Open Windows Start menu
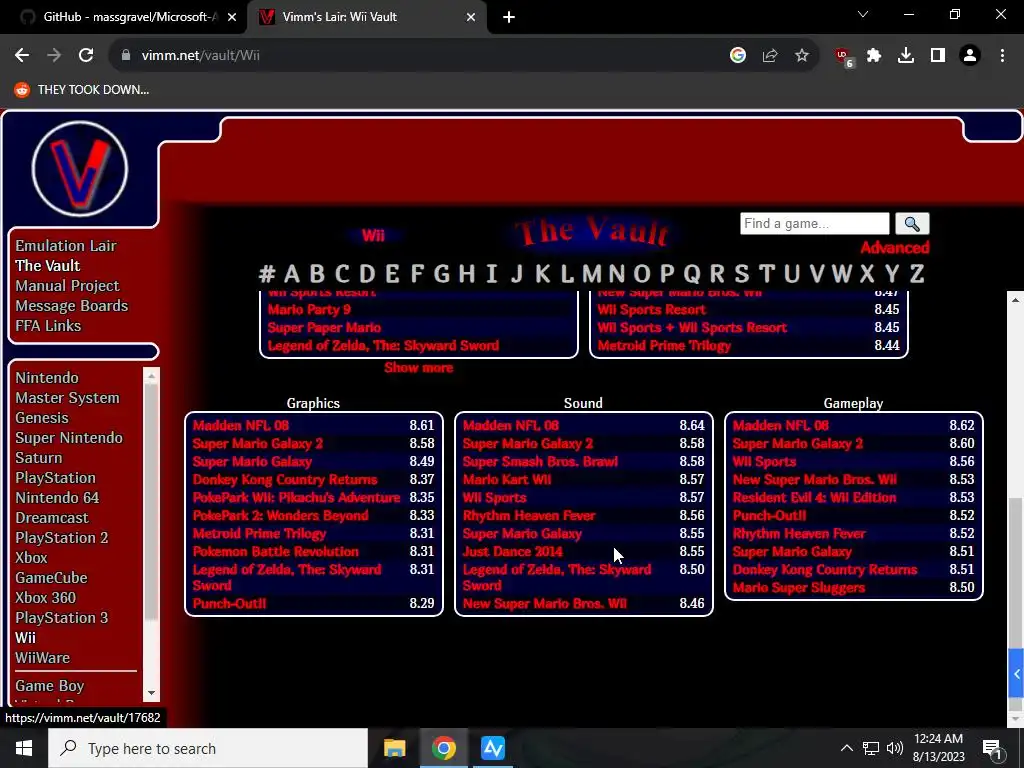The height and width of the screenshot is (768, 1024). [x=24, y=748]
